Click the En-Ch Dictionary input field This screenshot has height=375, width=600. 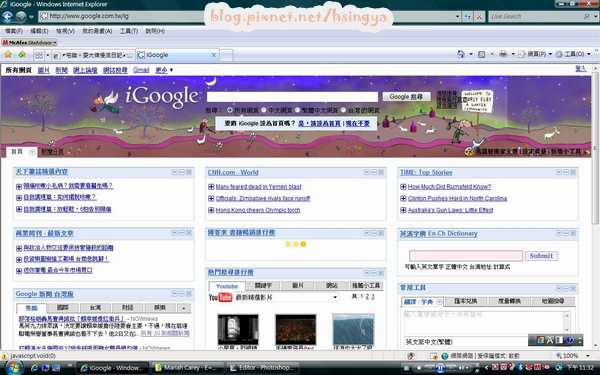point(466,256)
